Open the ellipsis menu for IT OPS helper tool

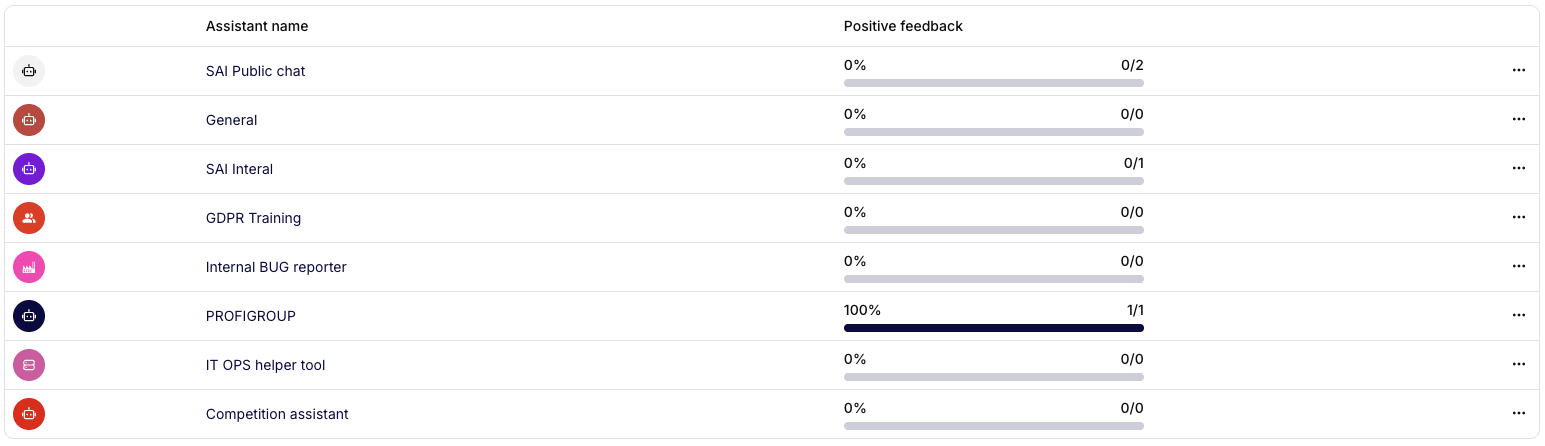[1518, 365]
